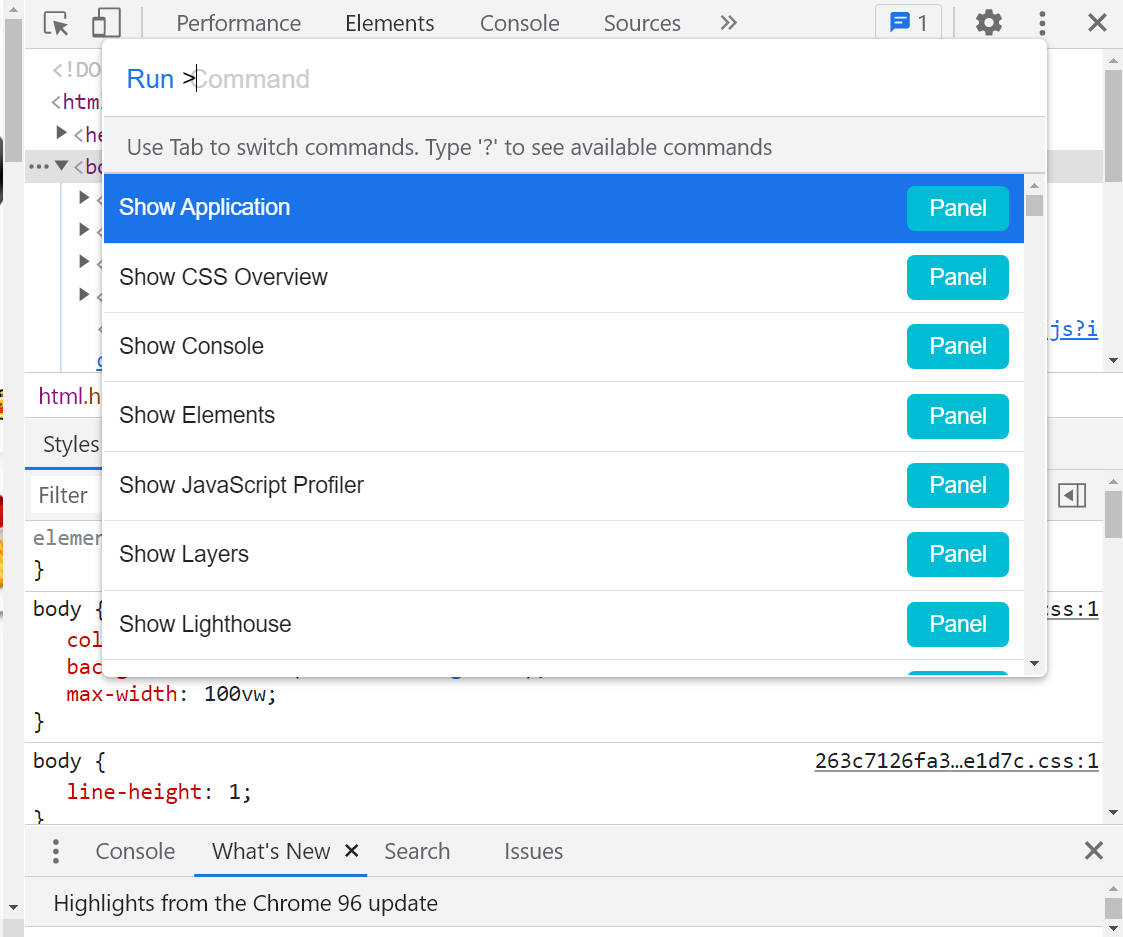
Task: Open the drawer three-dot menu icon
Action: pyautogui.click(x=56, y=851)
